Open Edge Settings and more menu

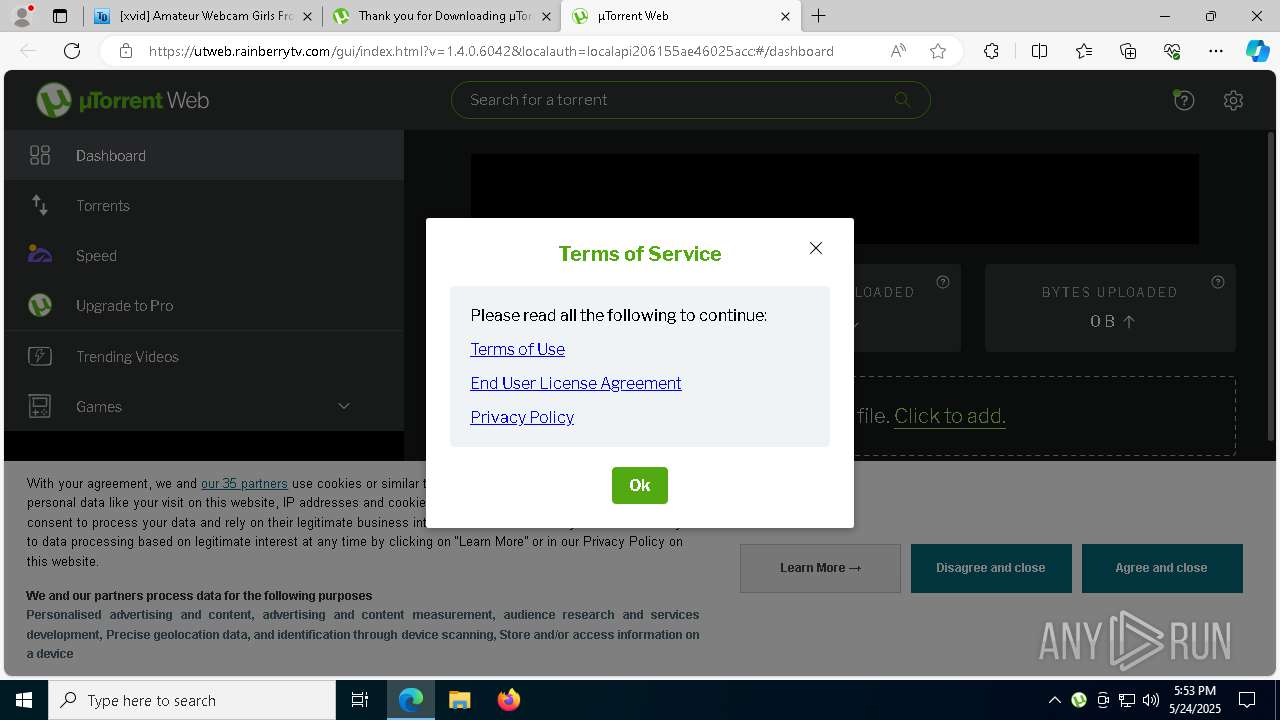(1216, 51)
